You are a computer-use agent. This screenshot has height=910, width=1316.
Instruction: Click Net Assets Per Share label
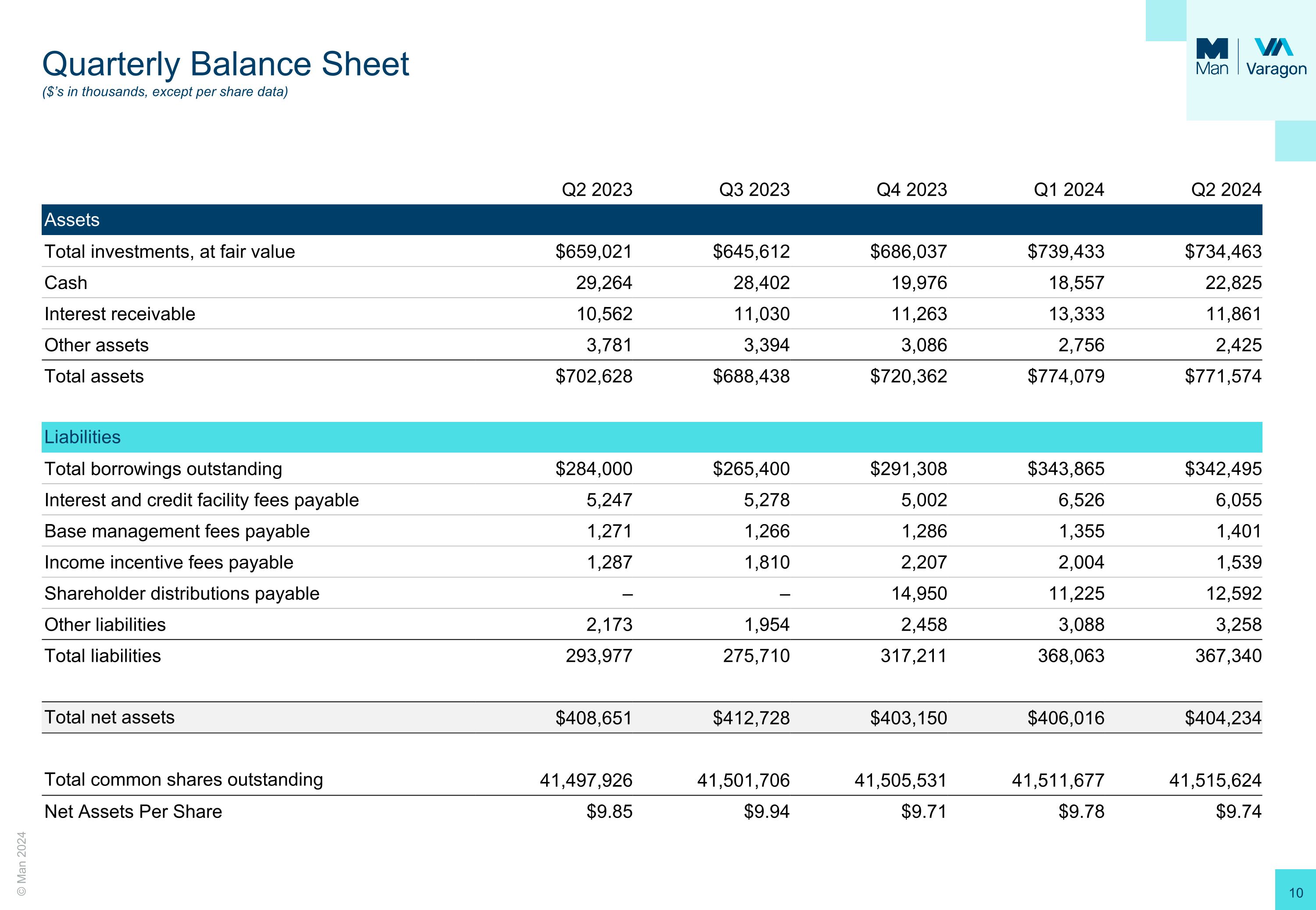click(133, 811)
